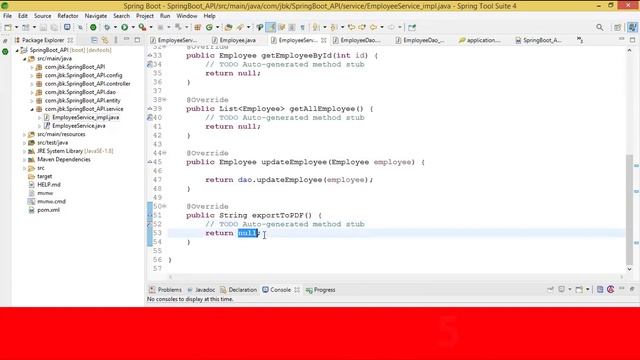Expand Maven Dependencies node
640x360 pixels.
(x=24, y=160)
